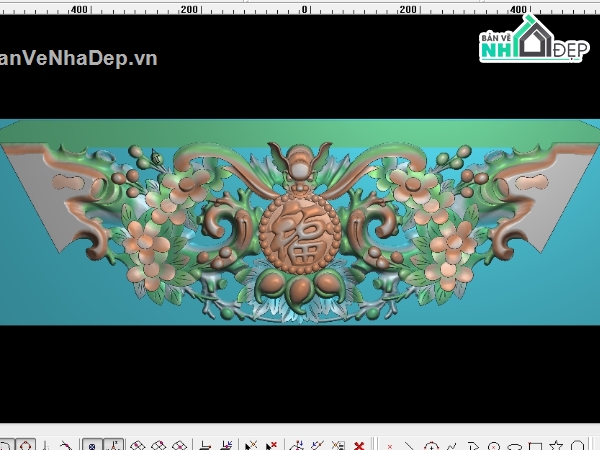Select the polyline drawing tool
The height and width of the screenshot is (450, 600).
pyautogui.click(x=452, y=445)
